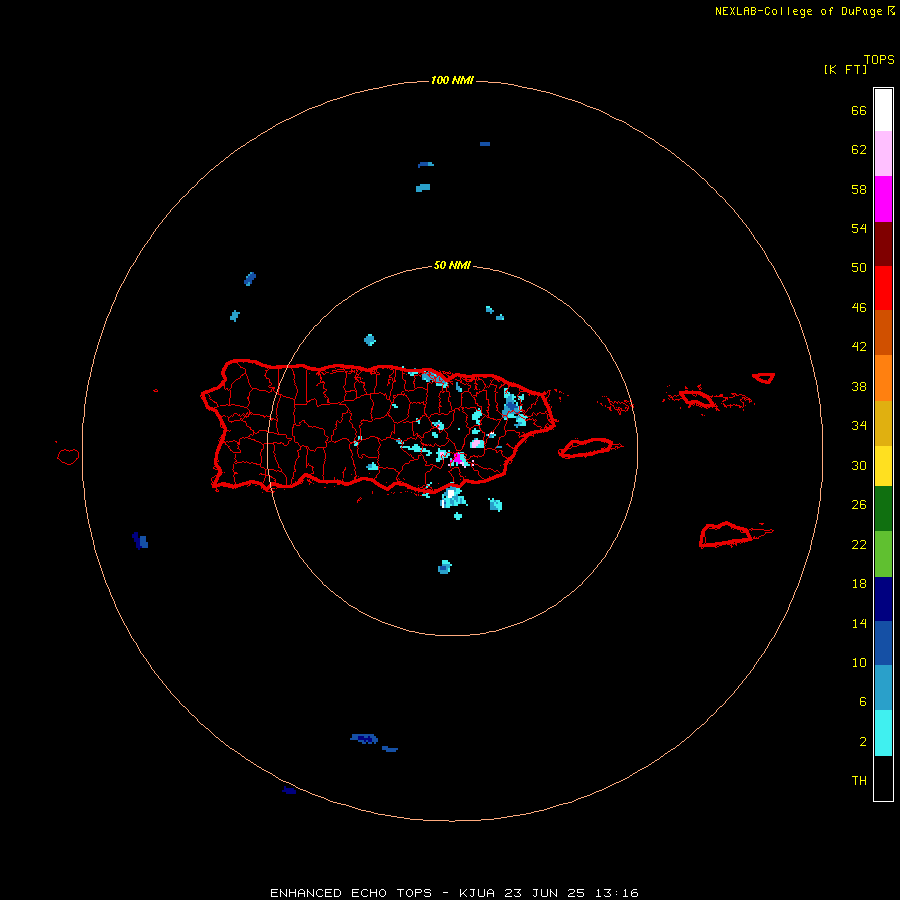The height and width of the screenshot is (900, 900).
Task: Pick the dark red legend swatch
Action: pos(883,244)
